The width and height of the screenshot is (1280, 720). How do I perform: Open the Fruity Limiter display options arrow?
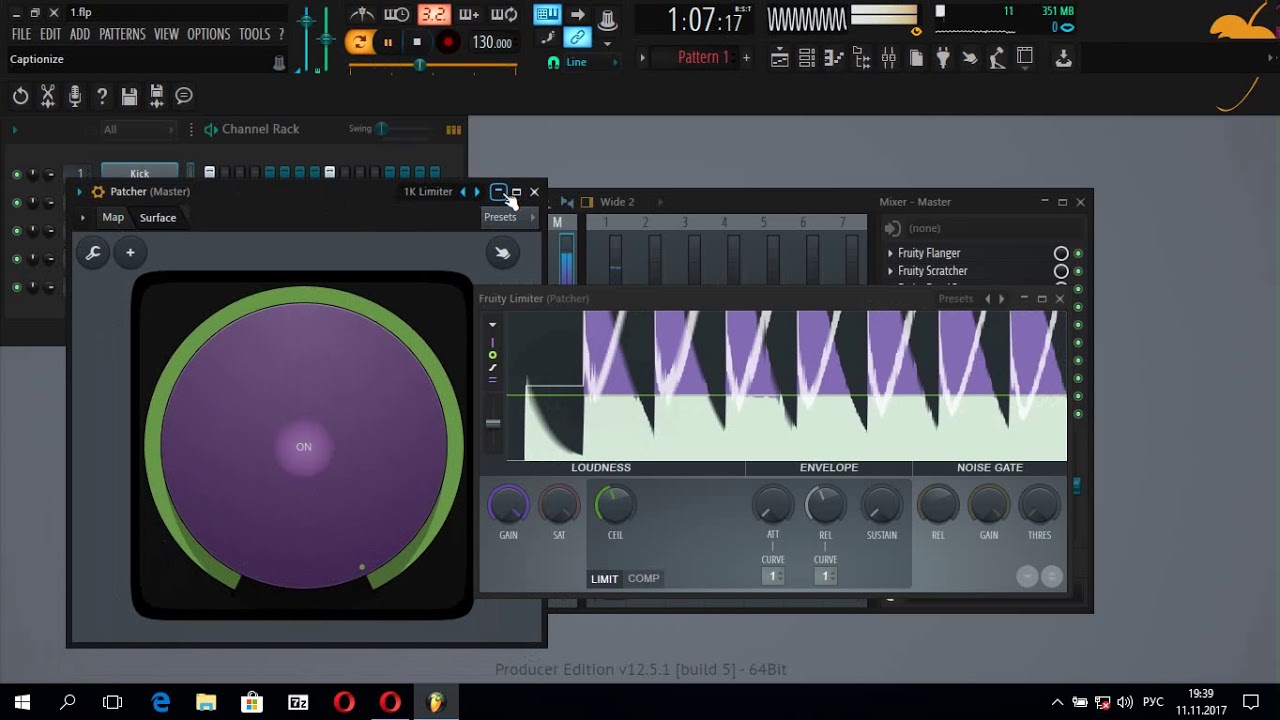(492, 325)
